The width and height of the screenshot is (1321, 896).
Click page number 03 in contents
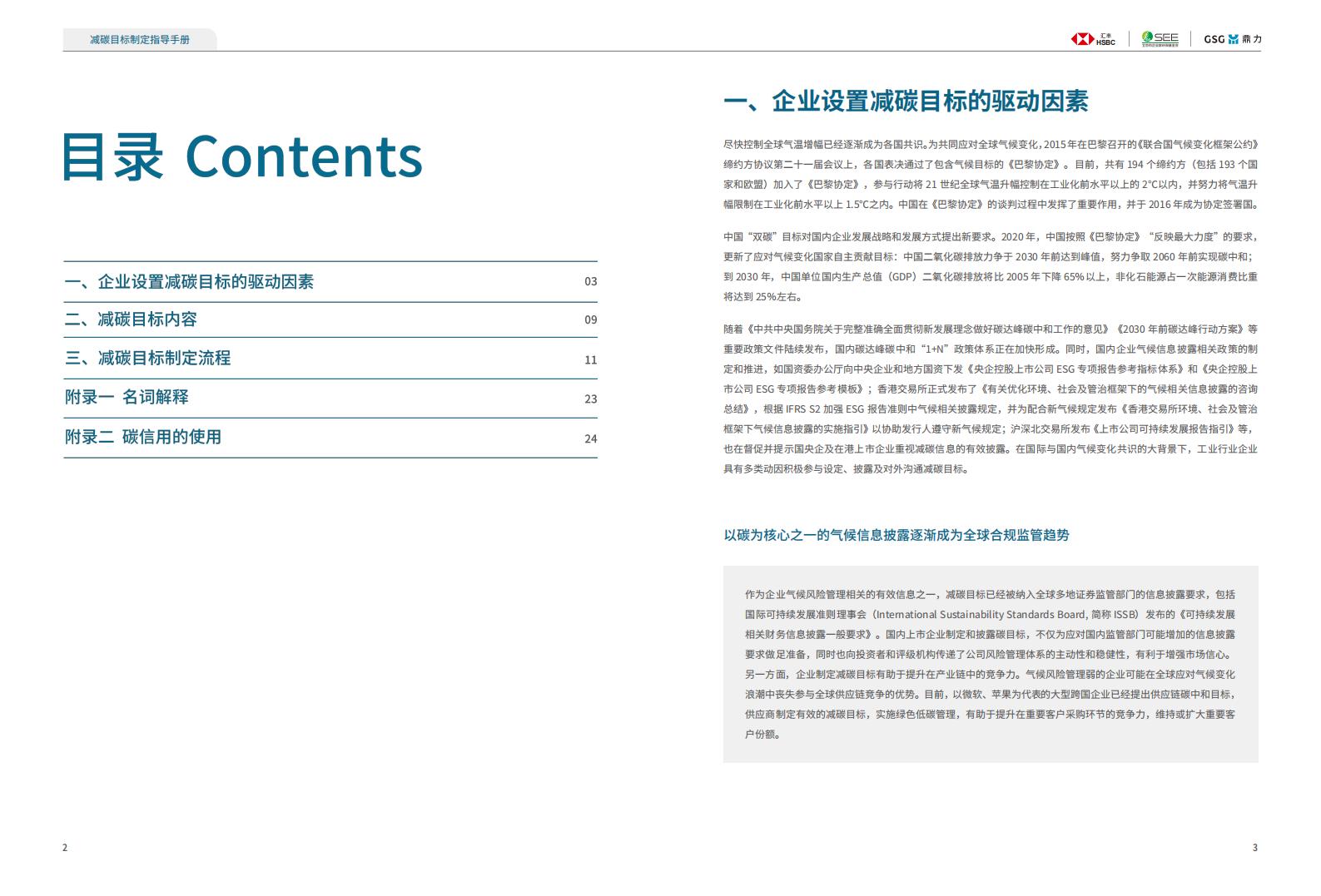click(x=590, y=281)
